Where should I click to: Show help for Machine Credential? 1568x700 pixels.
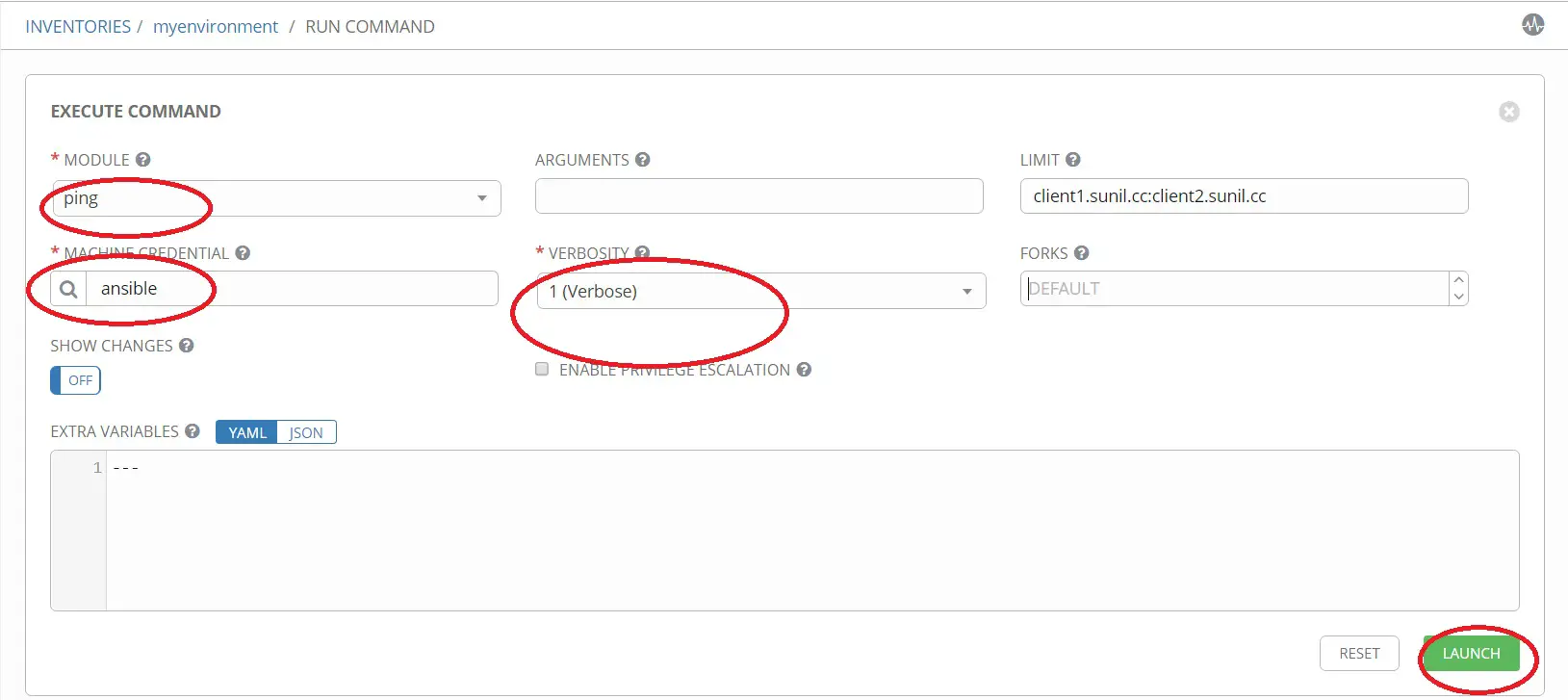[243, 253]
